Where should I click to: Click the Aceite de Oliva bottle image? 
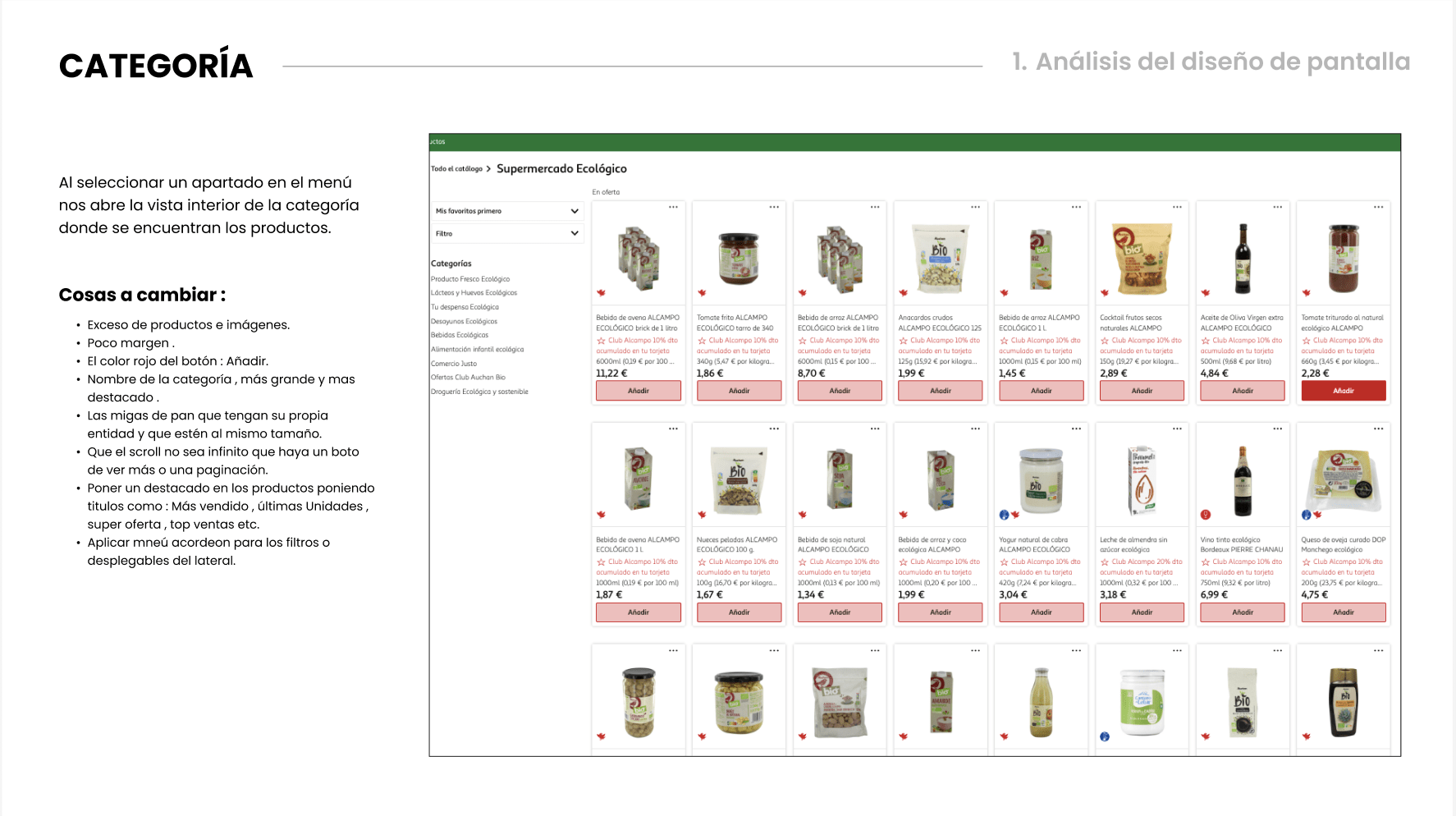[1243, 259]
